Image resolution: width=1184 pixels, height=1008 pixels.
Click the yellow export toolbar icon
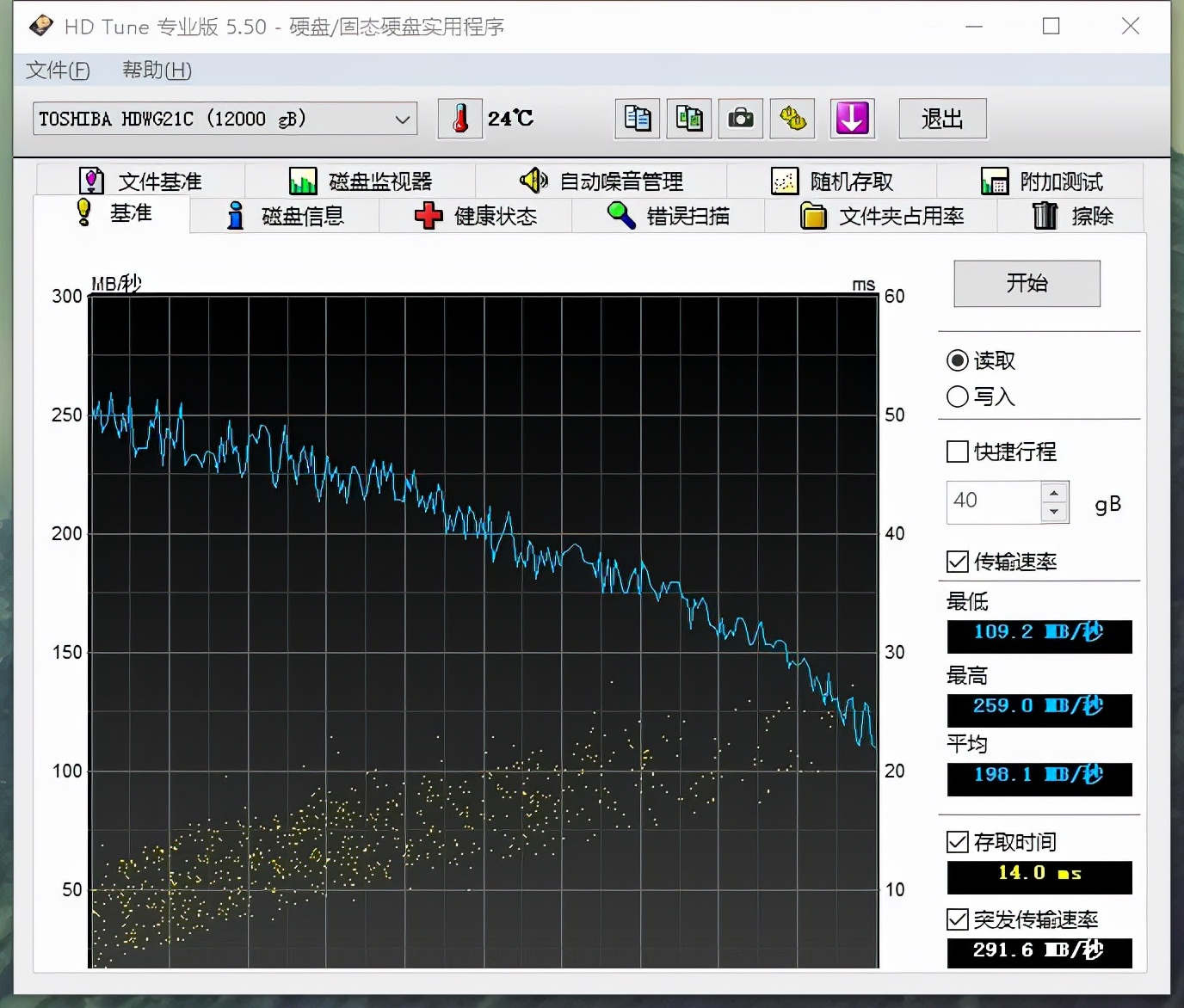[x=792, y=119]
